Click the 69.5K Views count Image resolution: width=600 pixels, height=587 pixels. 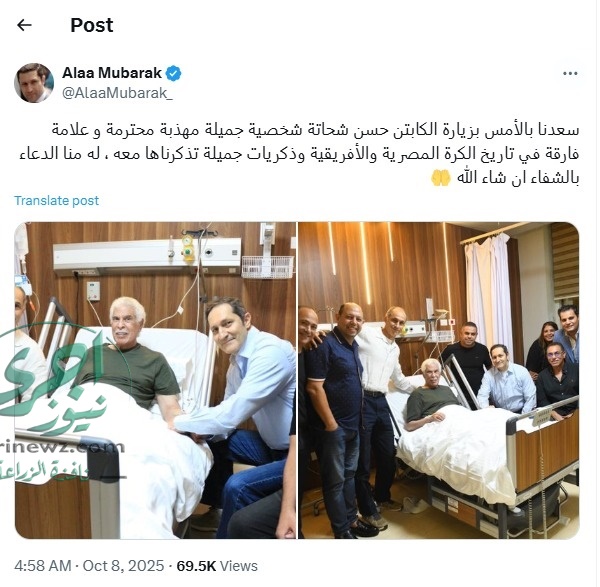click(x=217, y=566)
